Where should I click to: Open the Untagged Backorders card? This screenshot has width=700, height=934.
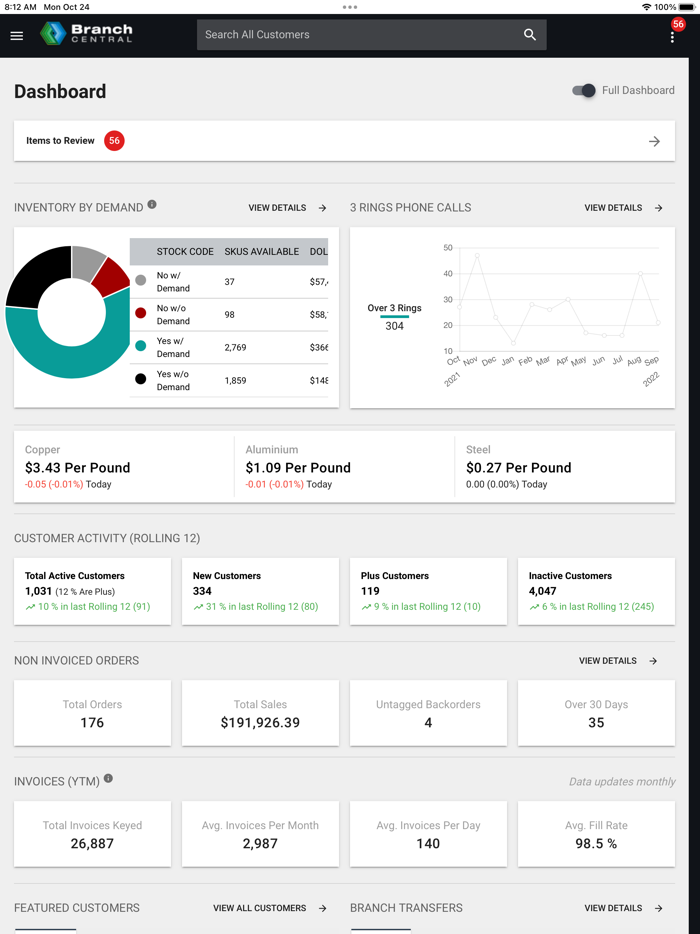coord(428,713)
